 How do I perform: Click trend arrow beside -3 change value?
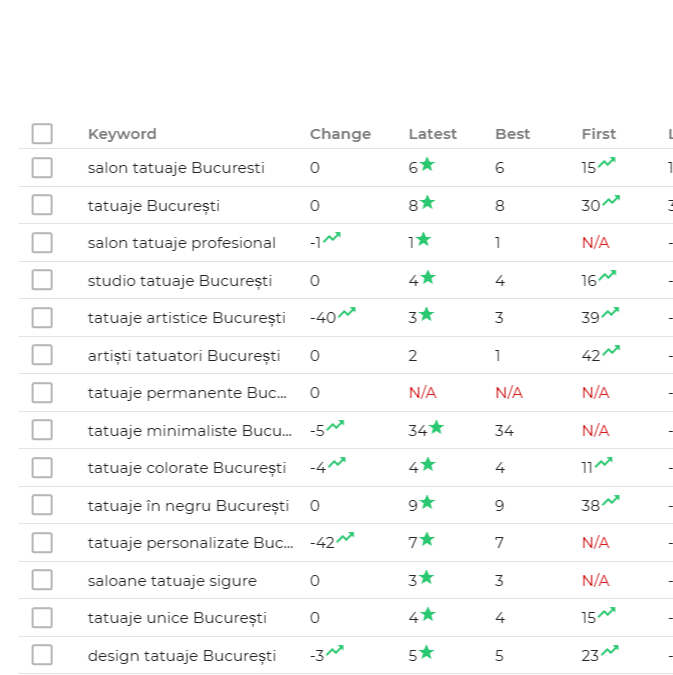pyautogui.click(x=335, y=651)
